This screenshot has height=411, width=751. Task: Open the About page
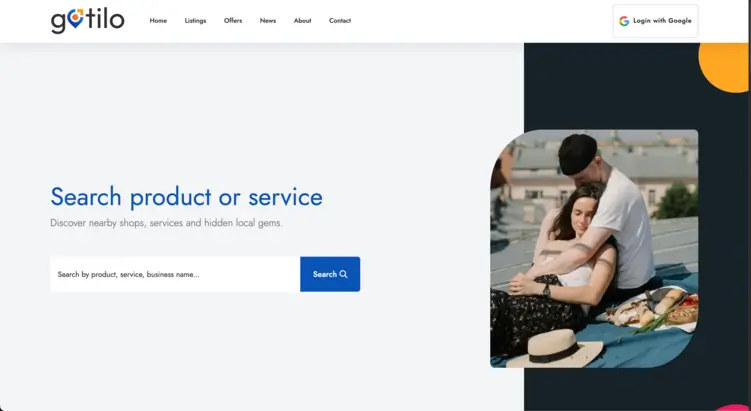point(302,21)
